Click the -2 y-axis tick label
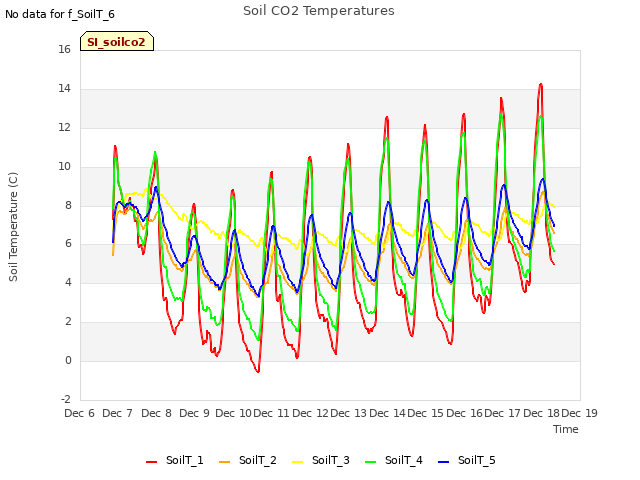640x480 pixels. [x=66, y=399]
